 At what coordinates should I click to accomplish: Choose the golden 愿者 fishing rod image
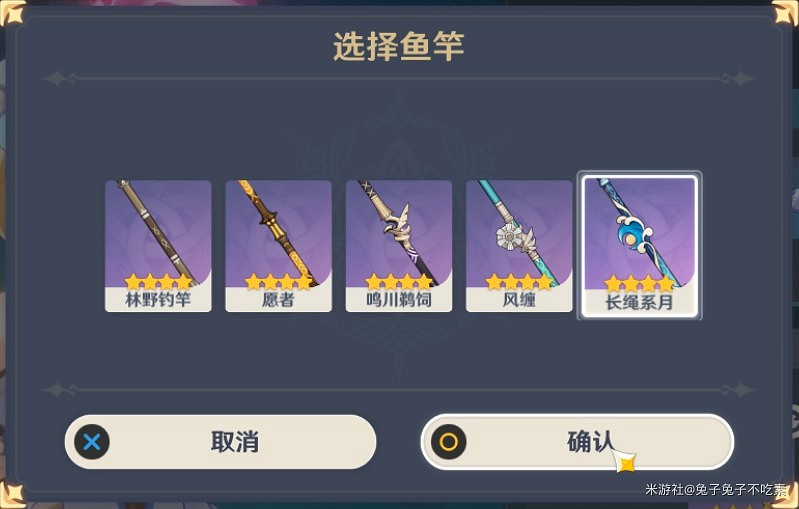(278, 234)
